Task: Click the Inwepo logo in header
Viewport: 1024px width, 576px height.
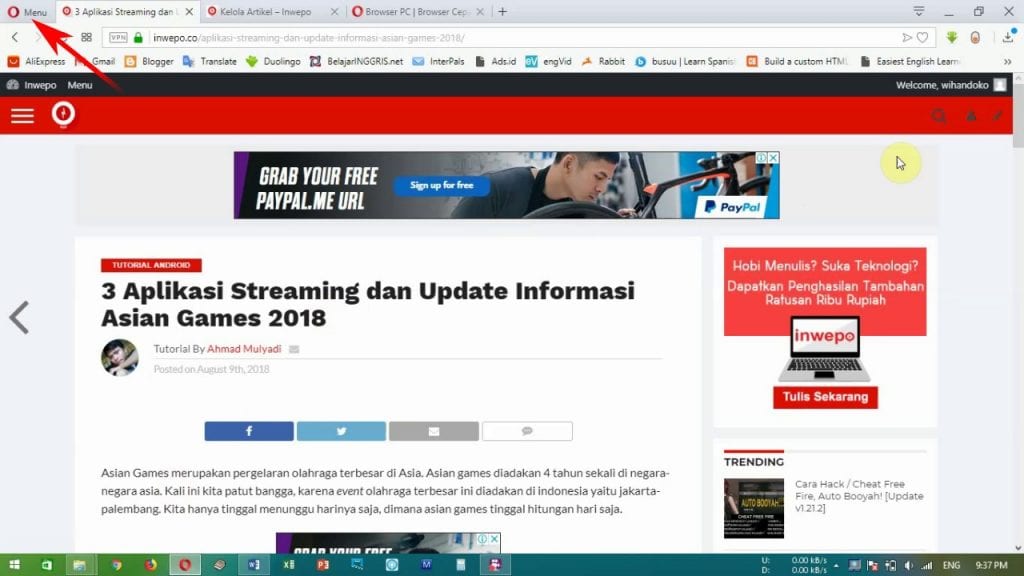Action: (63, 114)
